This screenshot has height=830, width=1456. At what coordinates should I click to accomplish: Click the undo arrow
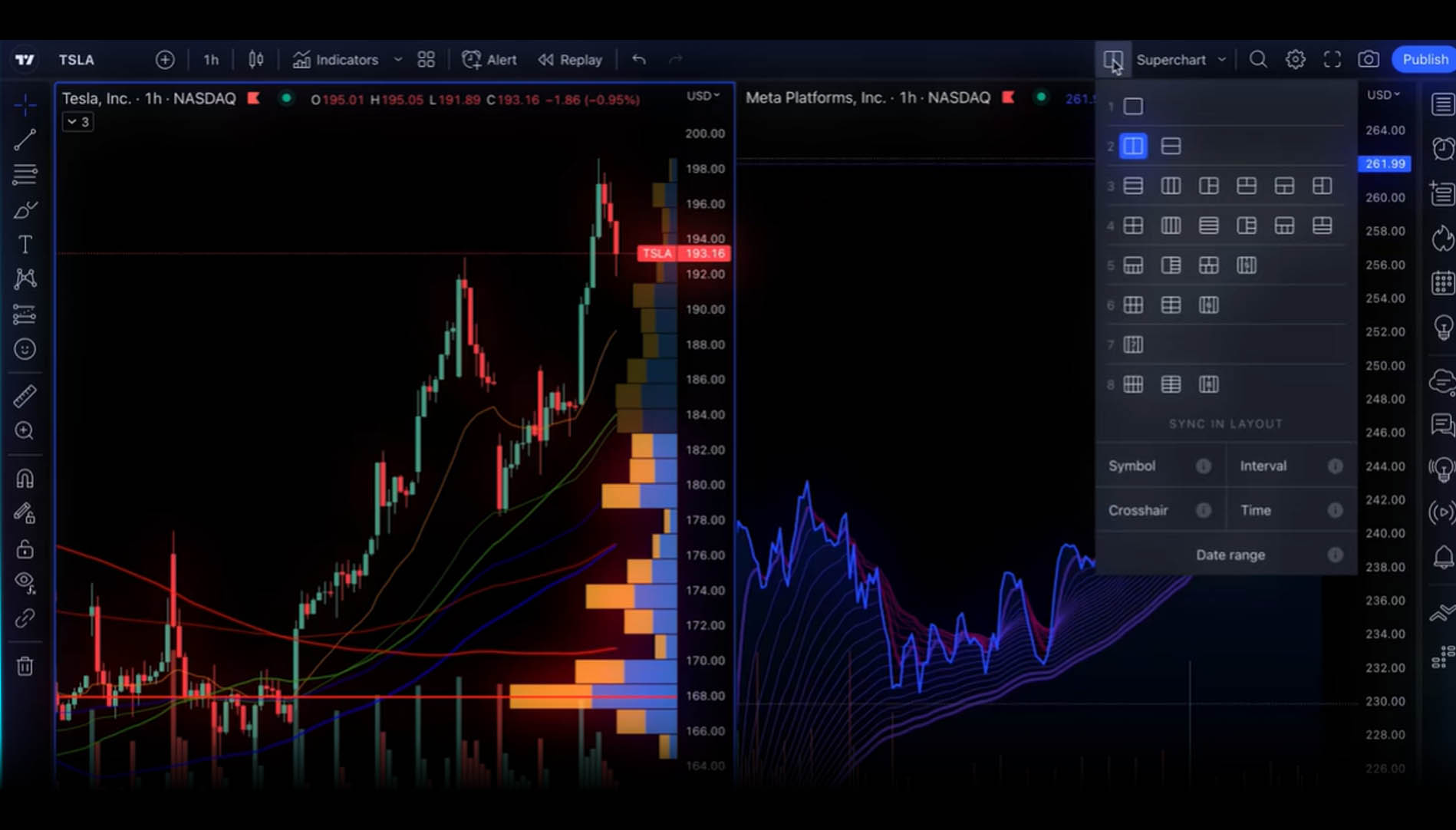point(639,60)
